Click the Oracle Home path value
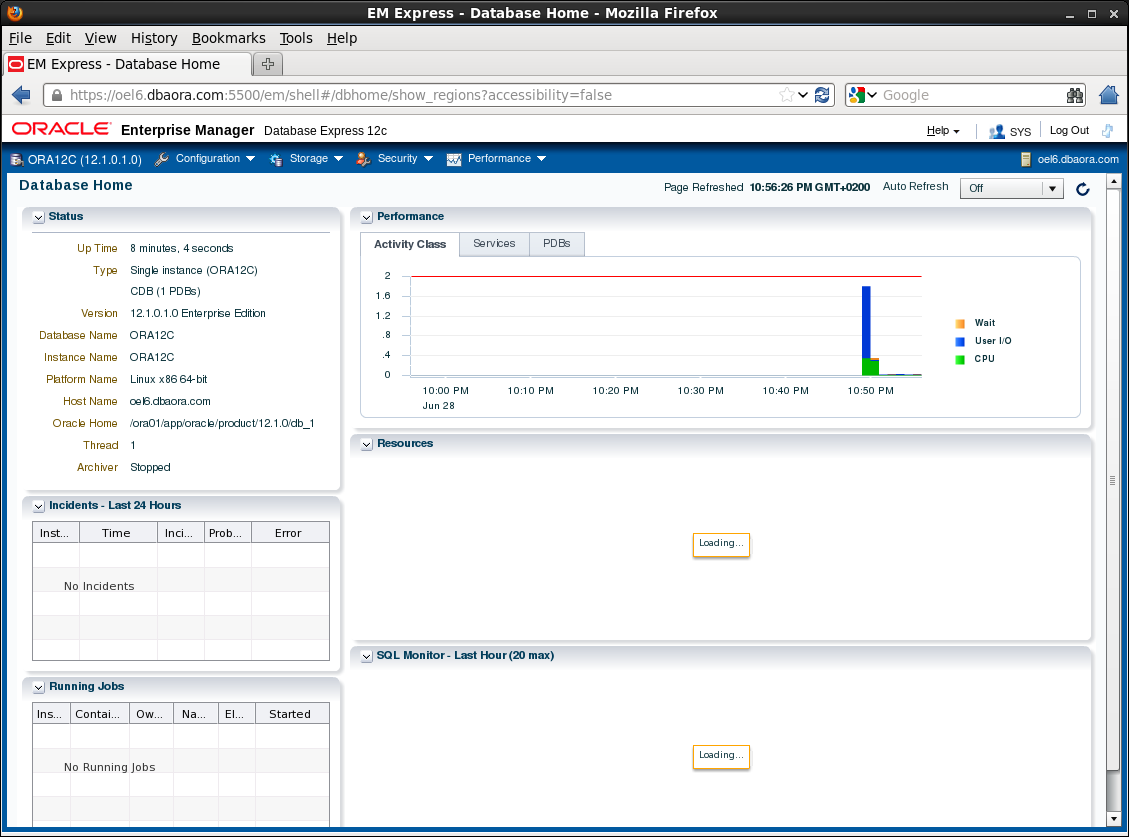This screenshot has height=837, width=1129. [x=222, y=424]
